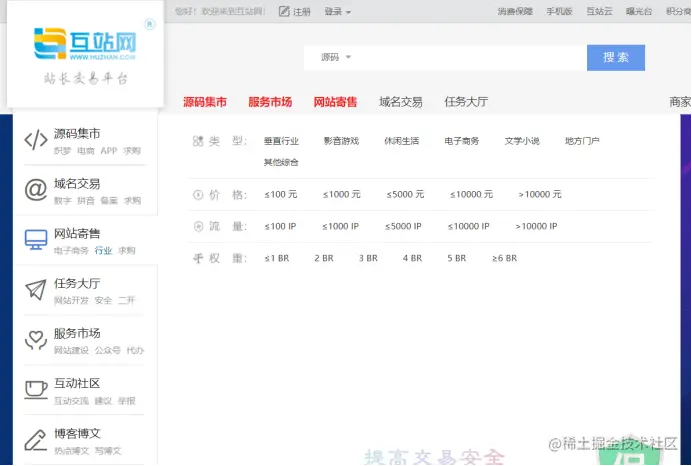Filter price by >10000 元
Image resolution: width=692 pixels, height=466 pixels.
coord(540,195)
